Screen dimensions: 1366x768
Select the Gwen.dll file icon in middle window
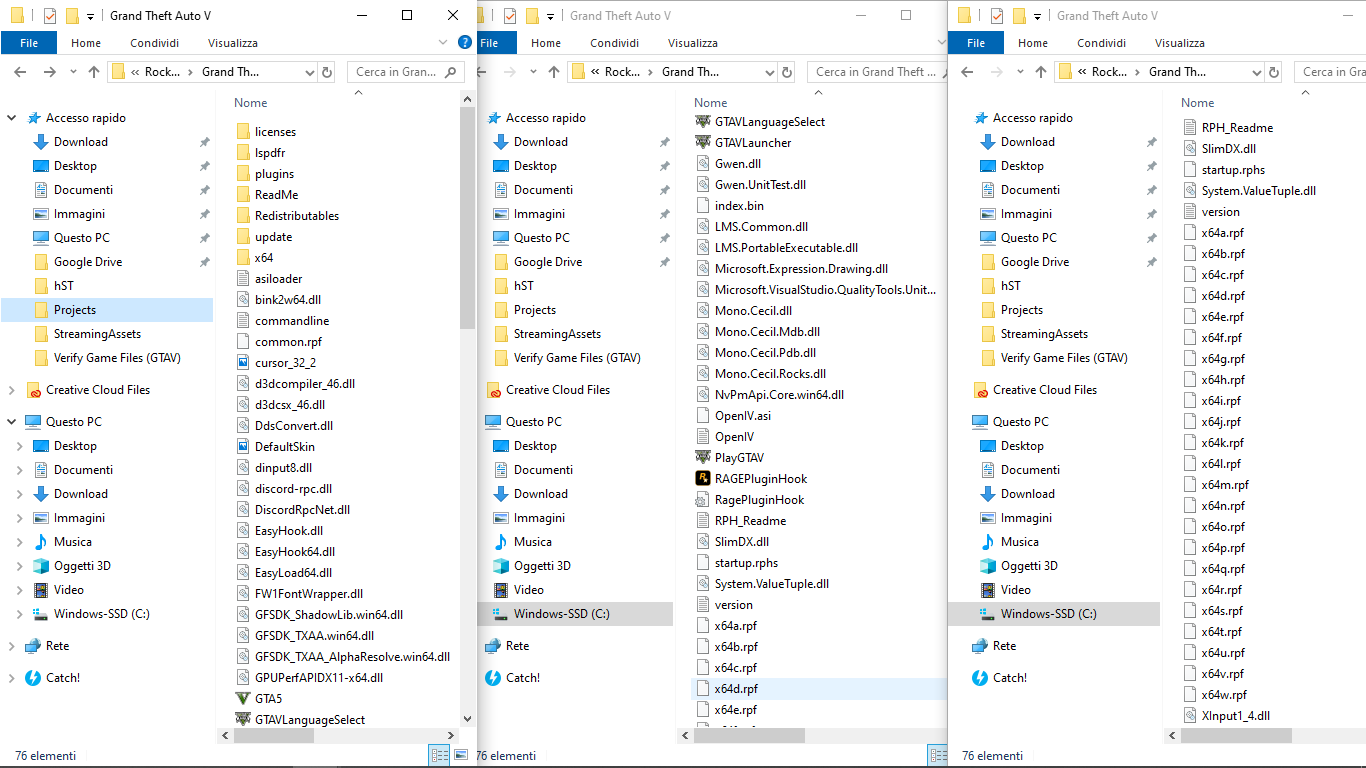[703, 163]
